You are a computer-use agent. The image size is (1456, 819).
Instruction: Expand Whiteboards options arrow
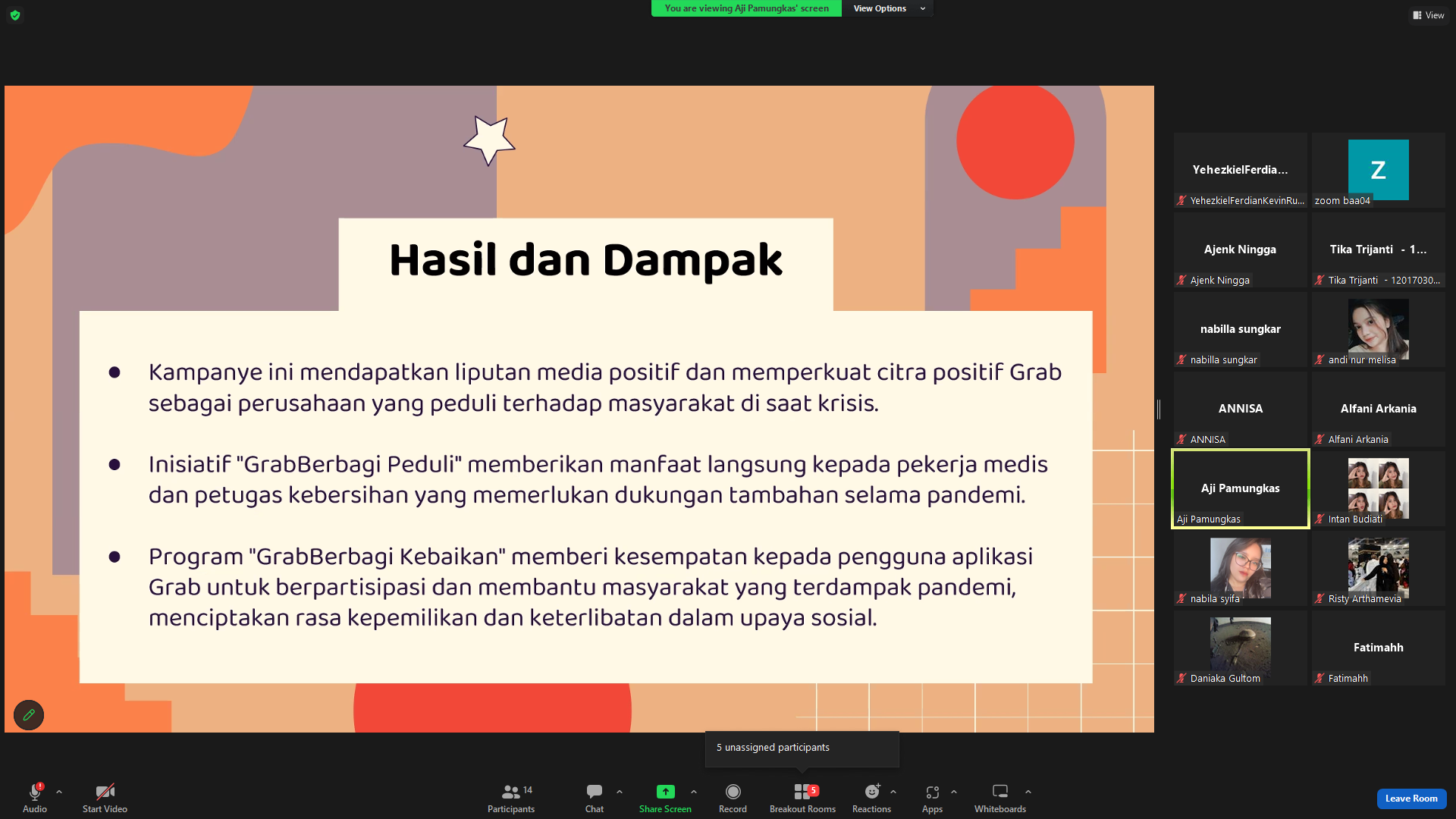1028,792
